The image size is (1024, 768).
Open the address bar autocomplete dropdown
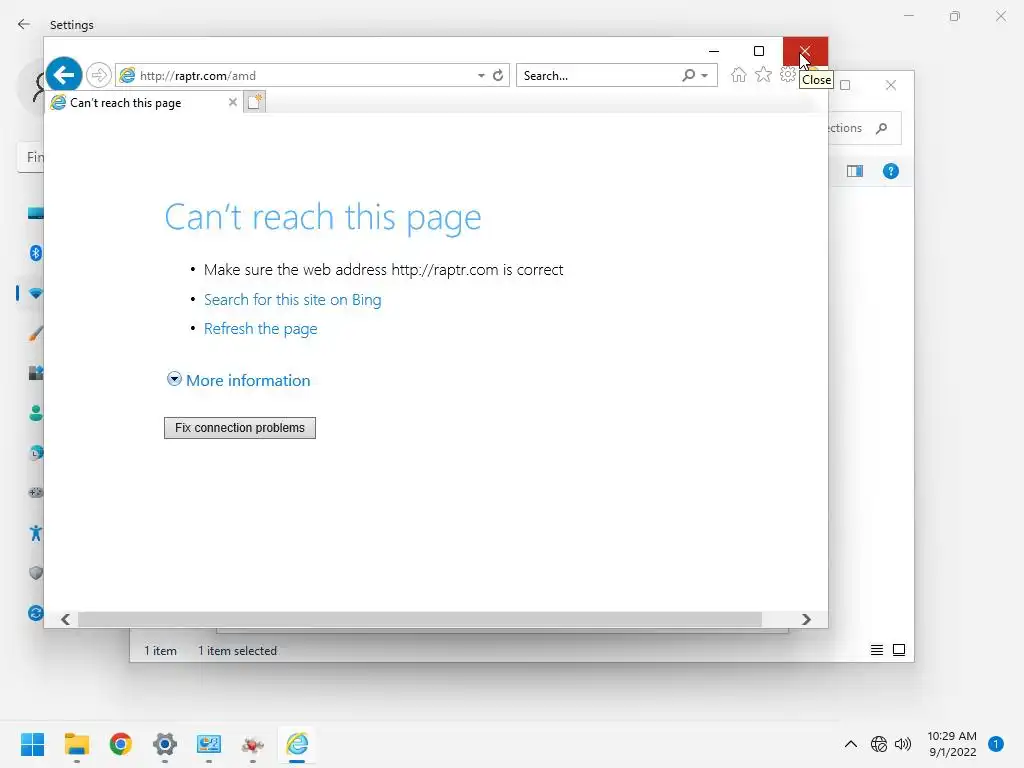pos(481,76)
